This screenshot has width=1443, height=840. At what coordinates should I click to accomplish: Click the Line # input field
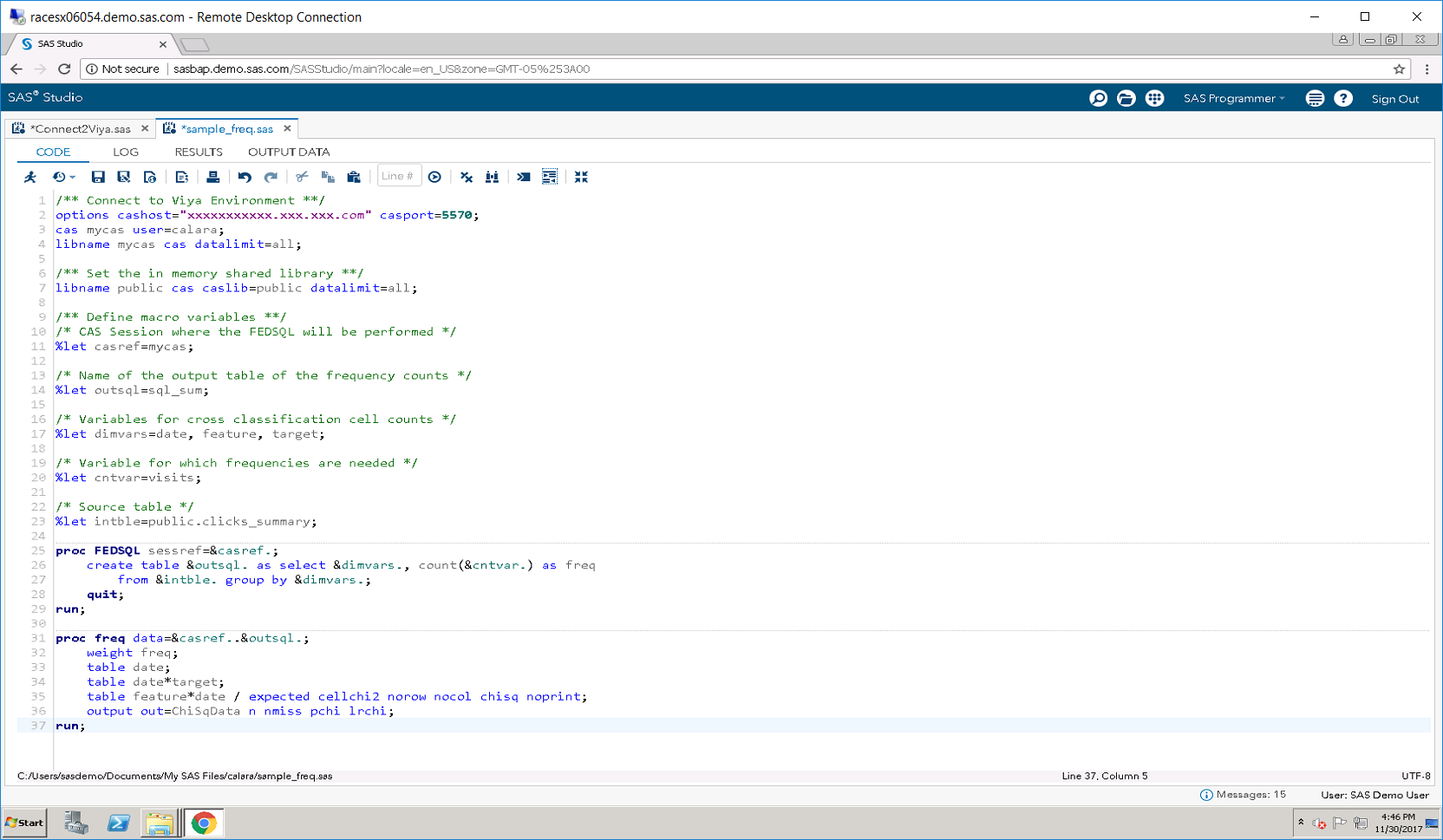398,177
